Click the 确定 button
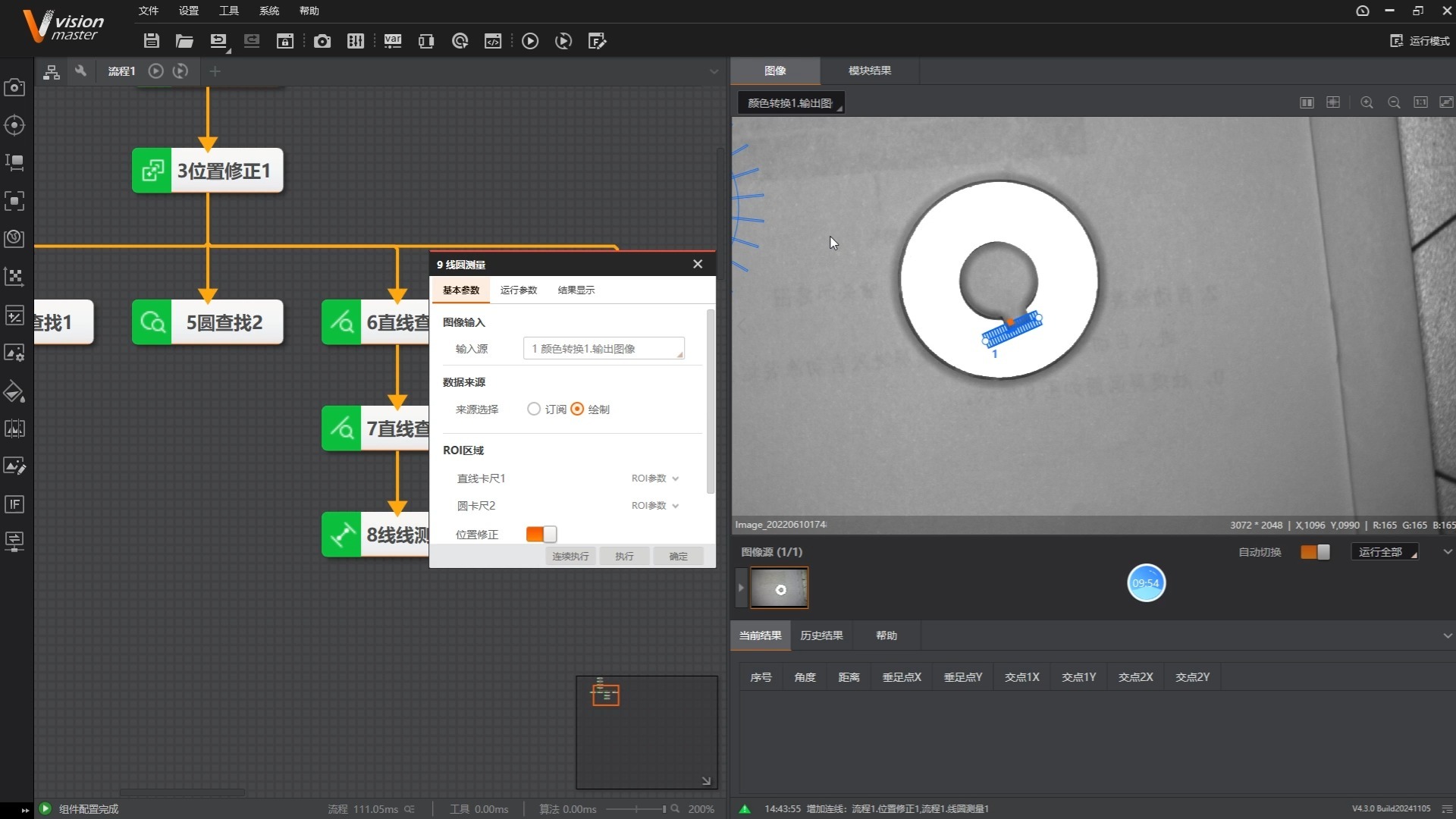This screenshot has width=1456, height=819. pyautogui.click(x=678, y=557)
